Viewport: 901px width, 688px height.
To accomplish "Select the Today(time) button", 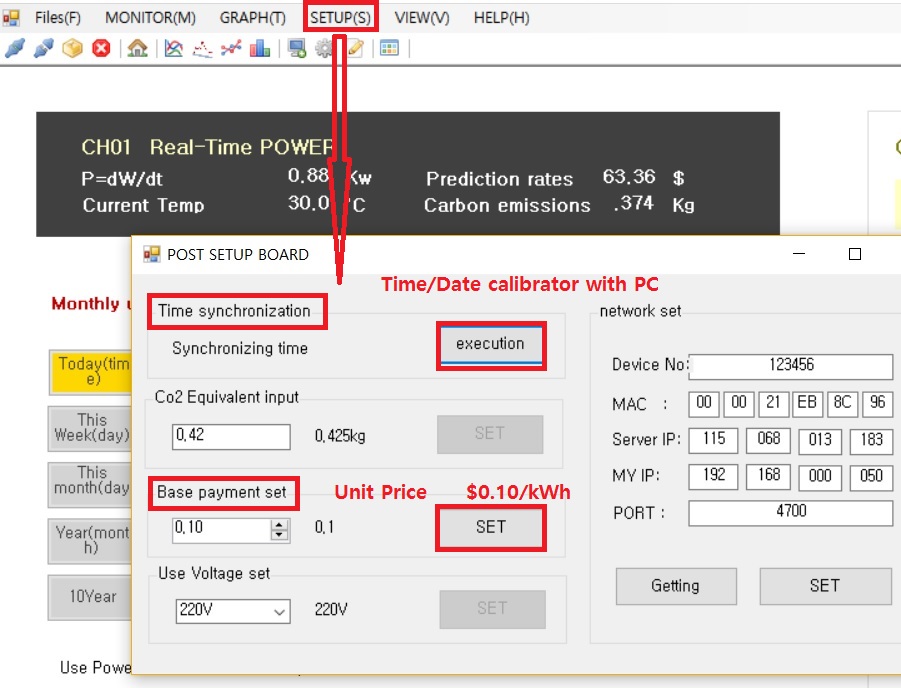I will click(x=91, y=372).
